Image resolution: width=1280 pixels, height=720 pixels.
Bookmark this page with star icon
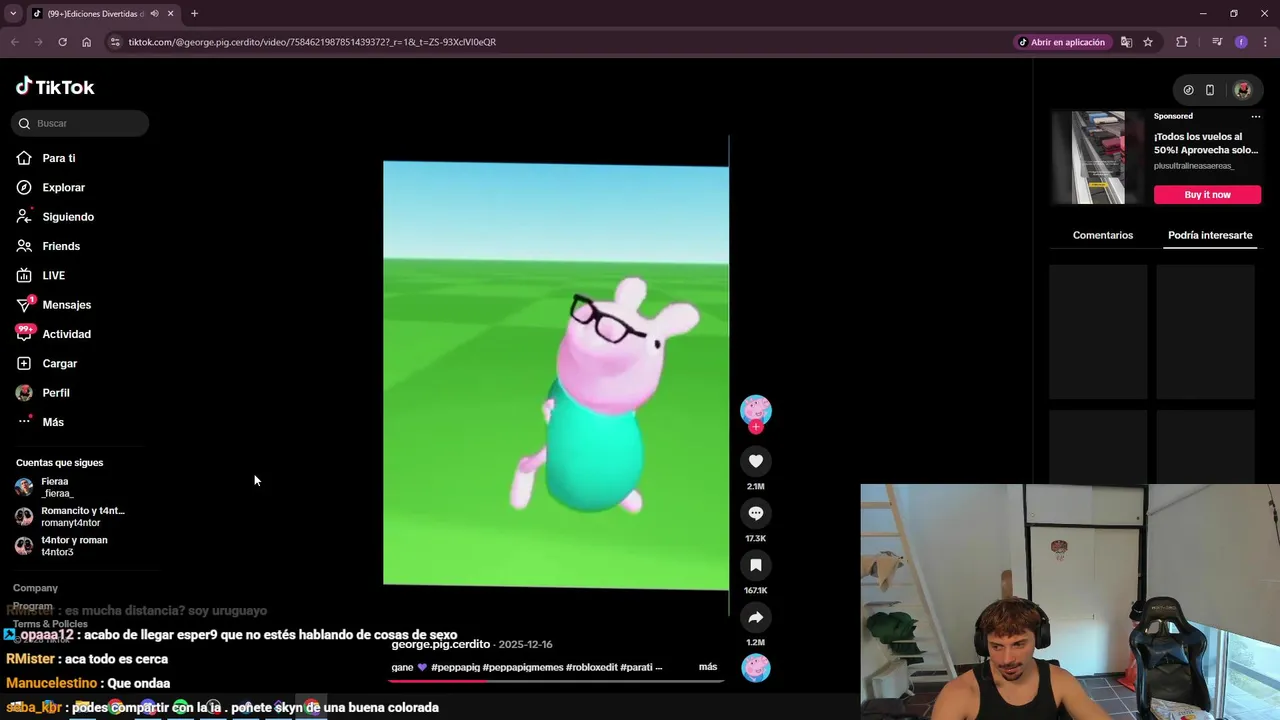point(1148,42)
